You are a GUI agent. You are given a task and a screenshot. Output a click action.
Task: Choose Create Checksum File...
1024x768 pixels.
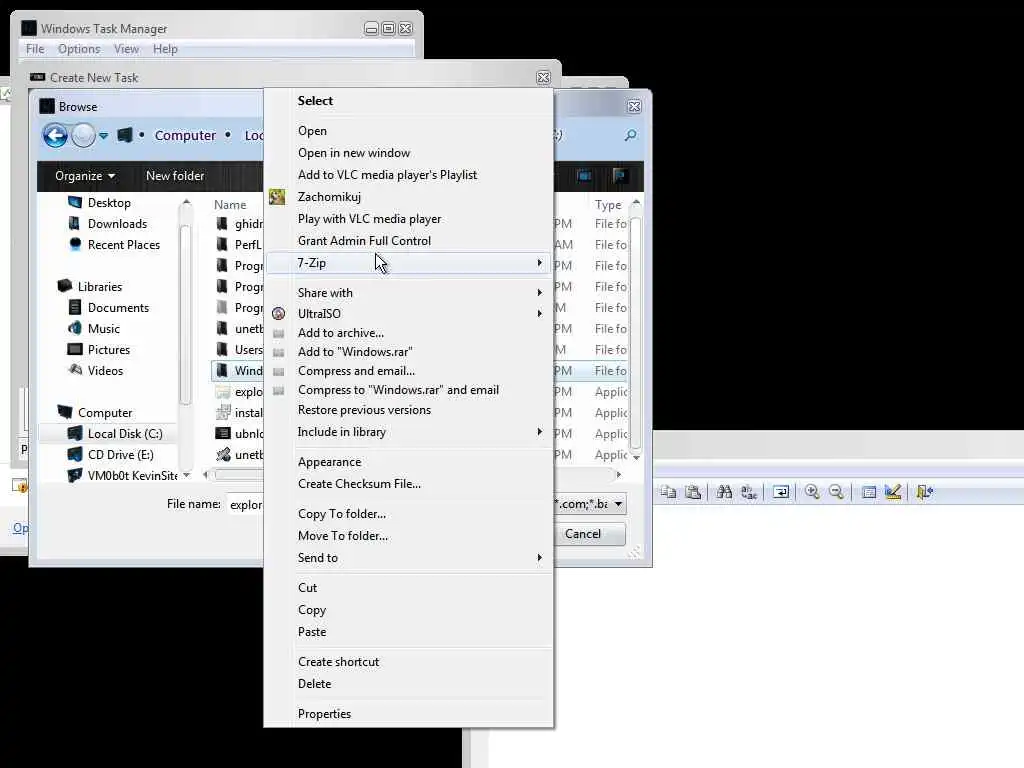409,484
